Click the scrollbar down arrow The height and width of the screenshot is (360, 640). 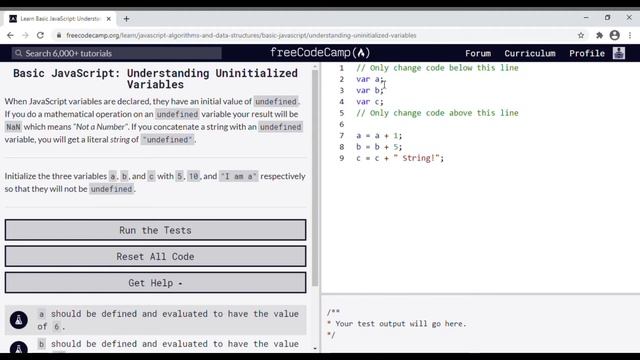(x=315, y=349)
